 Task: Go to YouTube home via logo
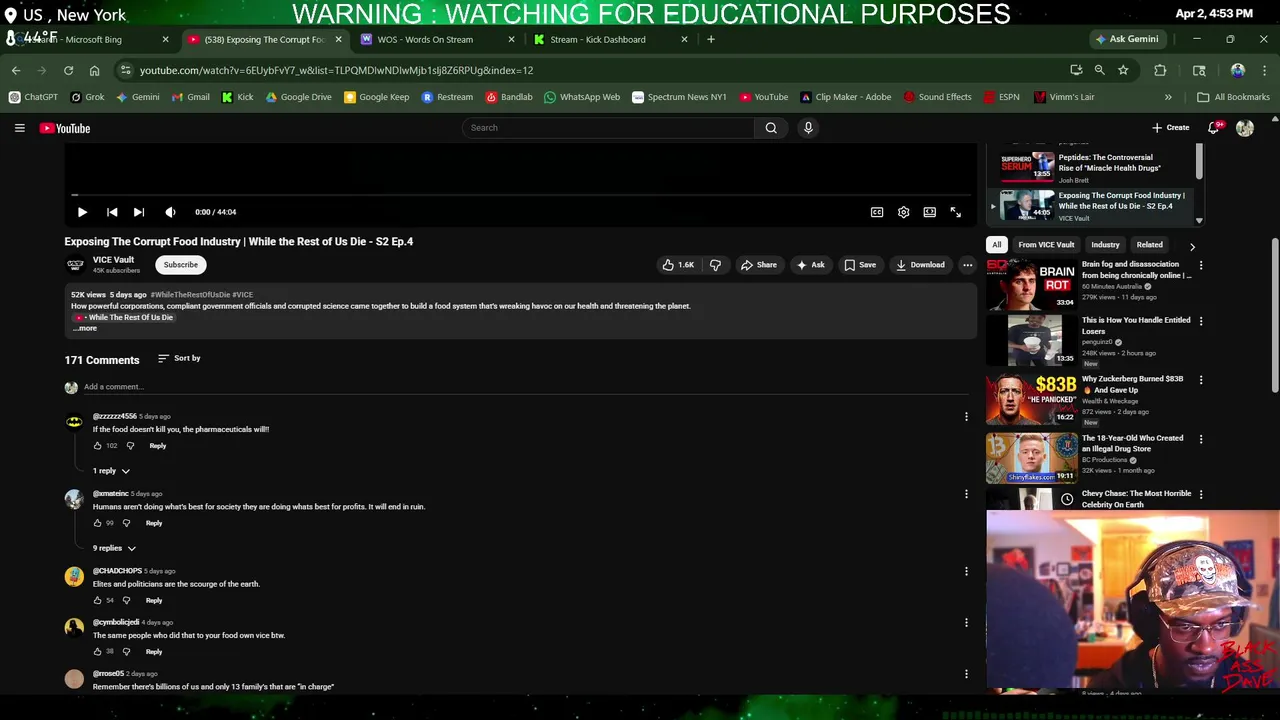click(65, 128)
